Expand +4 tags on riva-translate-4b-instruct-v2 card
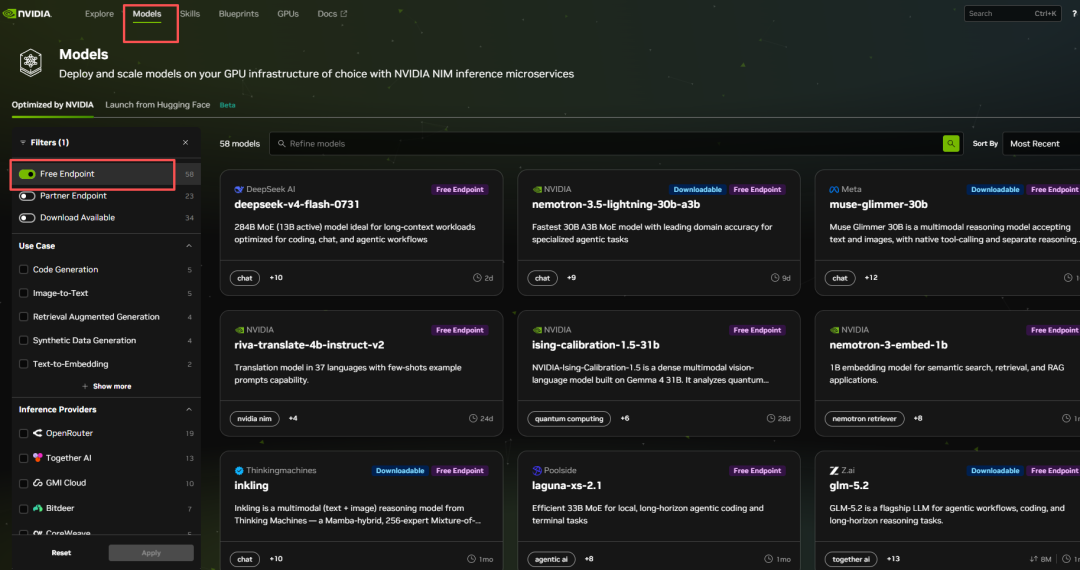 click(293, 419)
